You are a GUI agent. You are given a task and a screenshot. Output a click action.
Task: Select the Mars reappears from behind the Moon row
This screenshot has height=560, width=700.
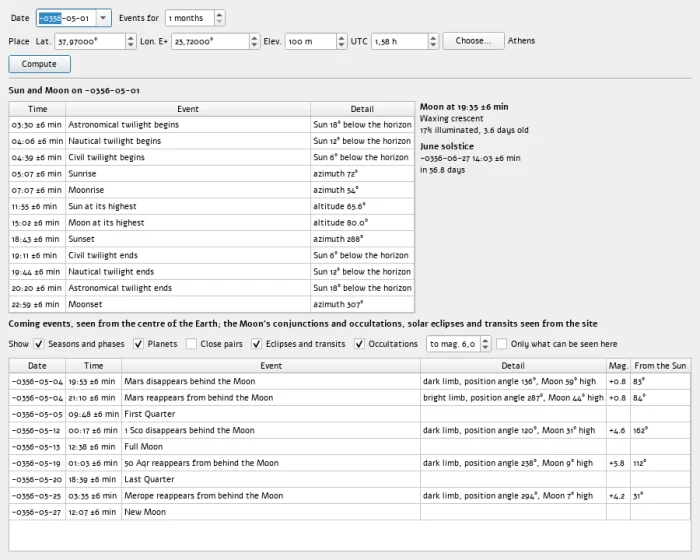[x=350, y=398]
